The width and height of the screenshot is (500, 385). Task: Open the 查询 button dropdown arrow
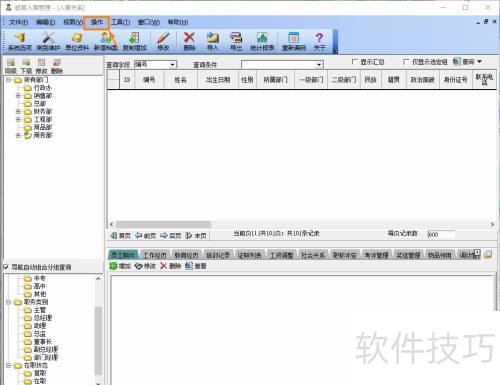(x=479, y=62)
